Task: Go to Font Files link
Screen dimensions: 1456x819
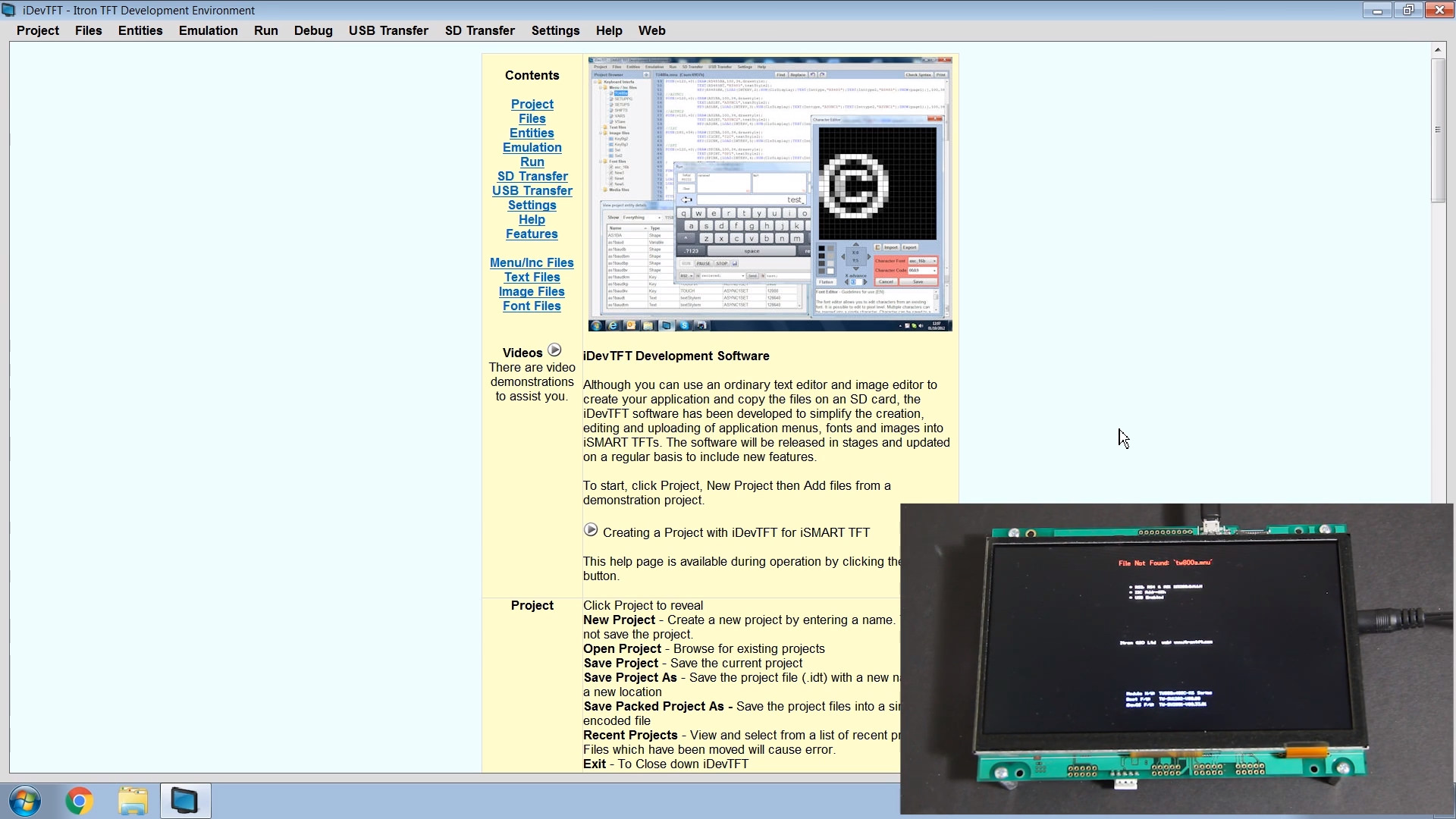Action: [532, 306]
